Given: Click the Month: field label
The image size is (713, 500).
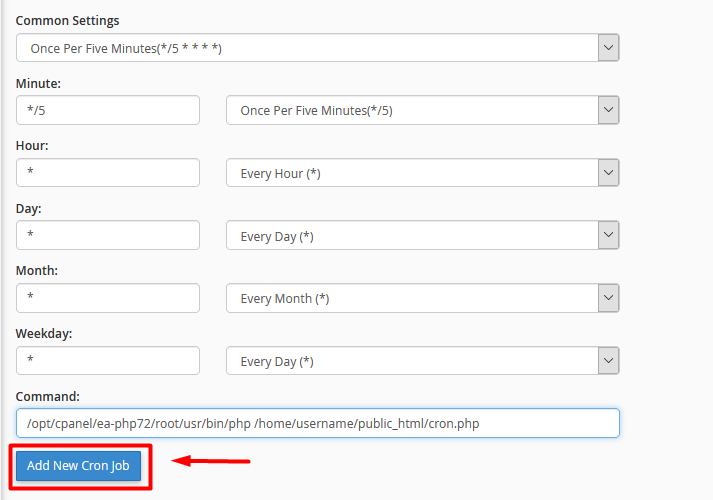Looking at the screenshot, I should (37, 271).
